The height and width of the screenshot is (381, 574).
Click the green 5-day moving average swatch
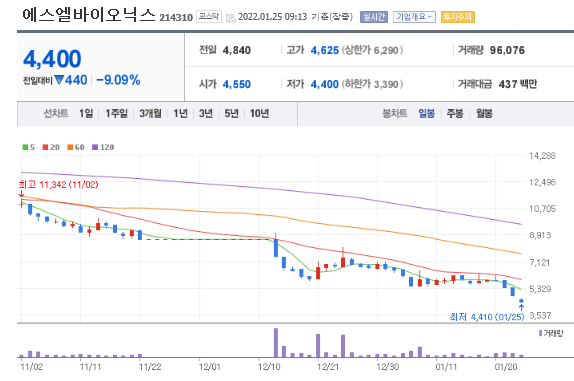coord(25,147)
